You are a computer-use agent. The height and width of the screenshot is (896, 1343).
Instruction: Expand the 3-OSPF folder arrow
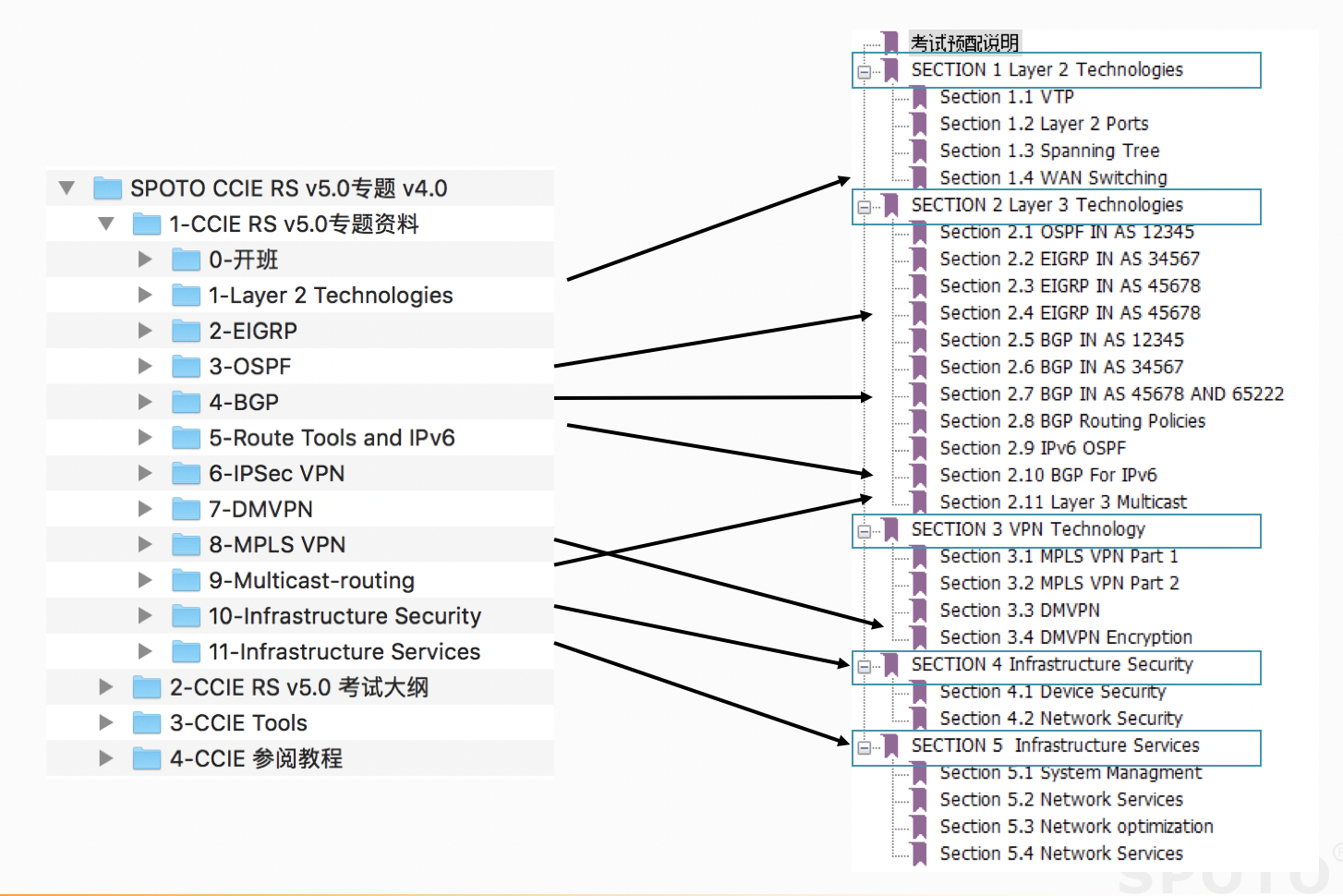(x=145, y=367)
